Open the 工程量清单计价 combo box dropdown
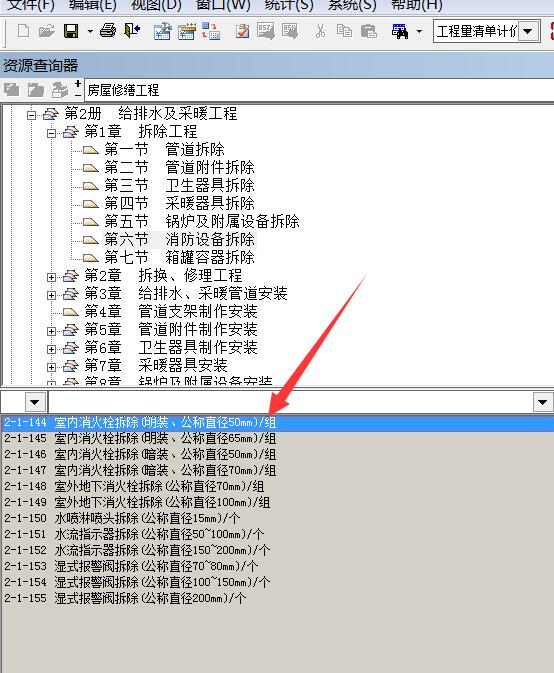This screenshot has height=673, width=554. pos(528,31)
